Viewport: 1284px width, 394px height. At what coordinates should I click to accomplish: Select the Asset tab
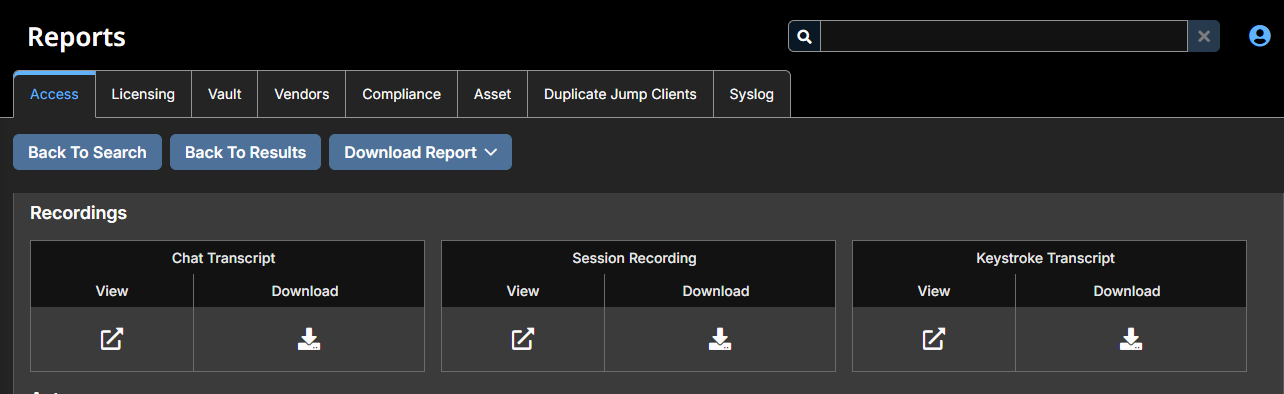tap(492, 94)
